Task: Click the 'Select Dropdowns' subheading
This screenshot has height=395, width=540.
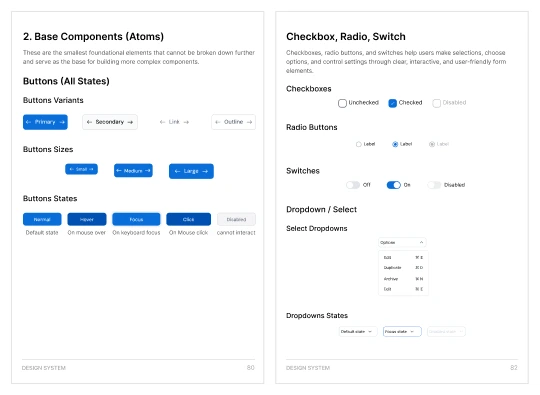Action: coord(316,228)
